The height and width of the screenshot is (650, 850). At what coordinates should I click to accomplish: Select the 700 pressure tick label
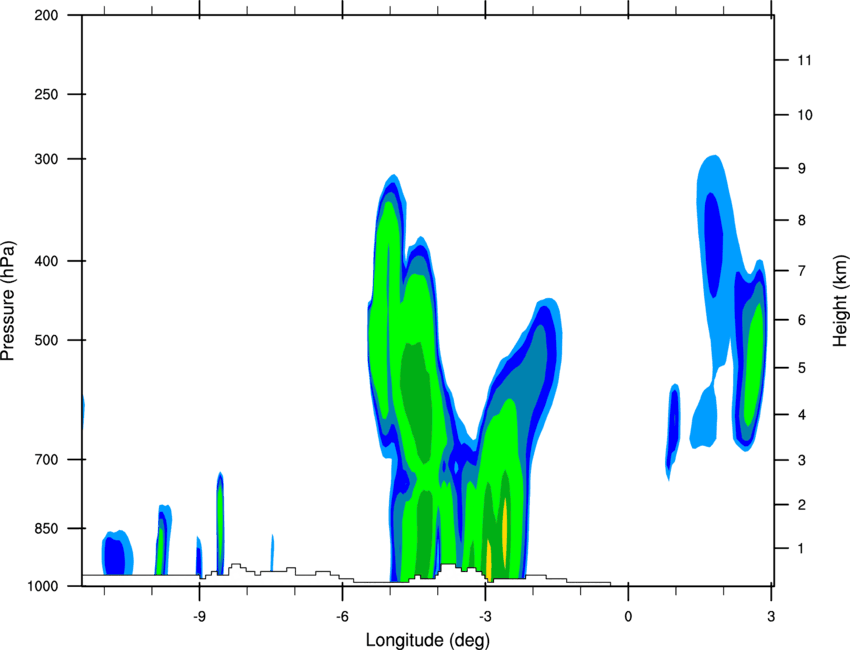(x=46, y=459)
